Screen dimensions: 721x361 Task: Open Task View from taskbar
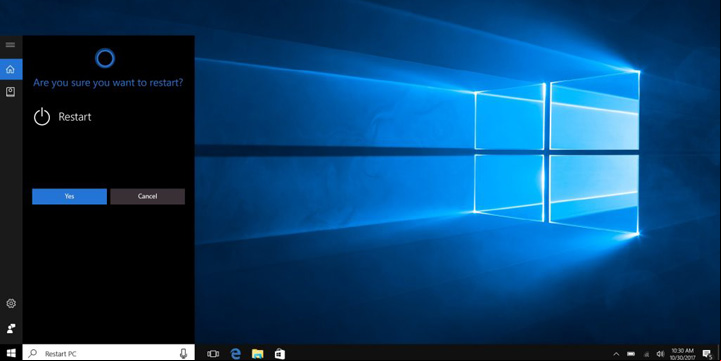click(213, 354)
